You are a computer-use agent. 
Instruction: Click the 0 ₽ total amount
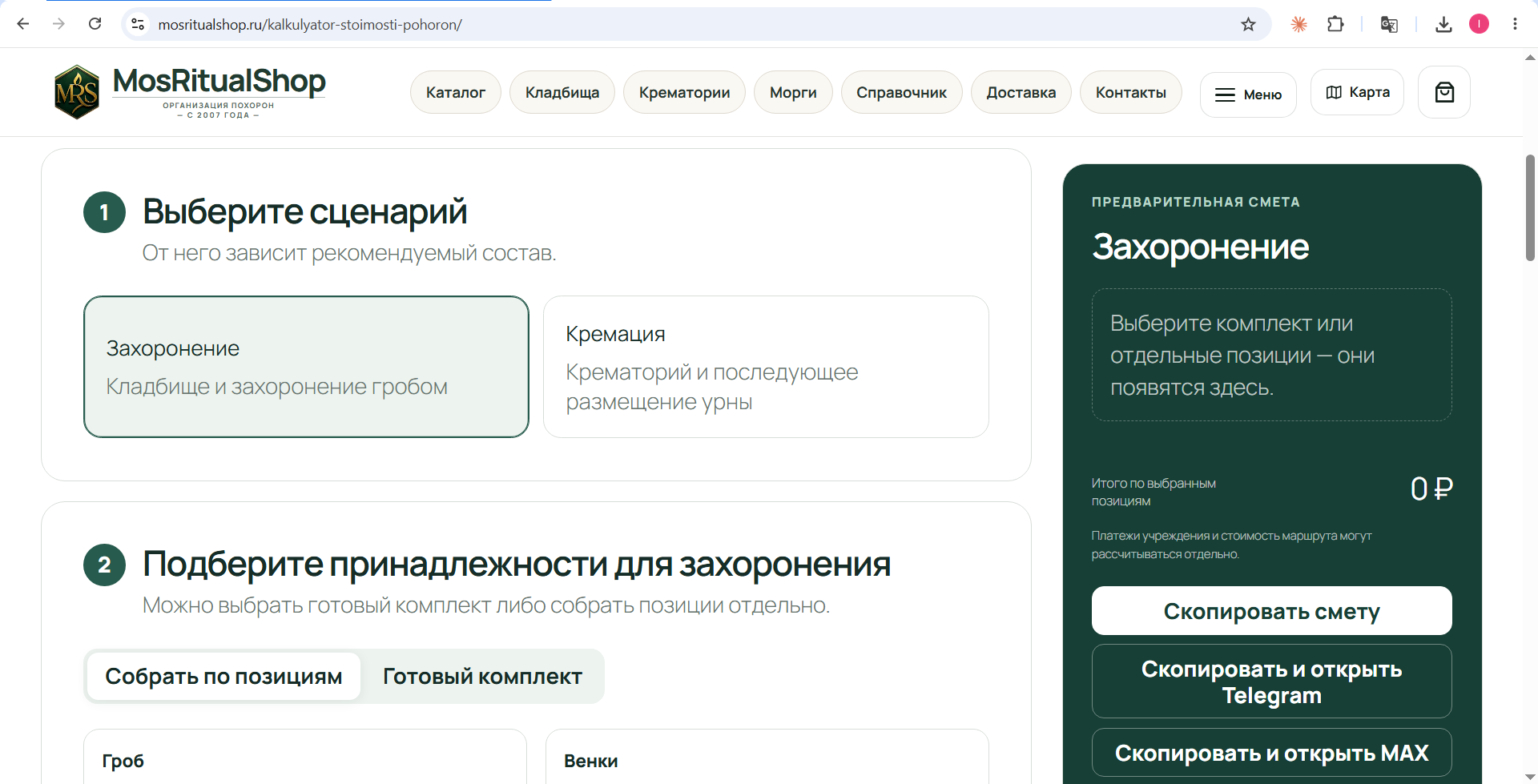click(1431, 488)
